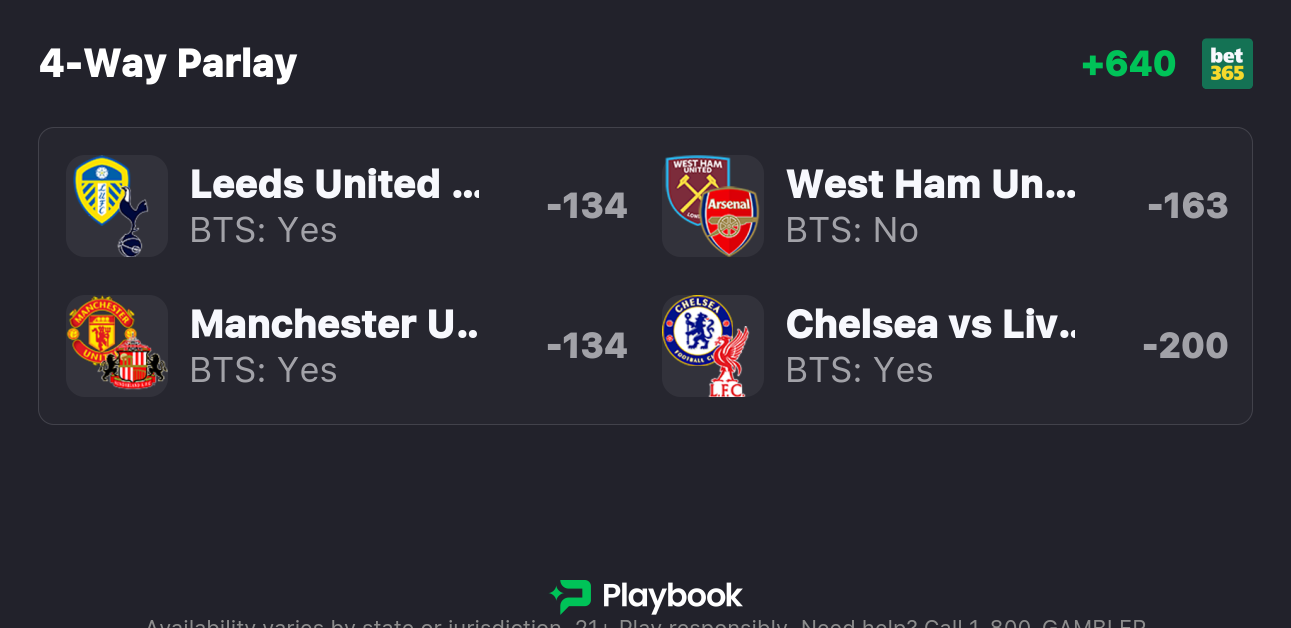
Task: Click the Chelsea and Liverpool crest icon
Action: (712, 346)
